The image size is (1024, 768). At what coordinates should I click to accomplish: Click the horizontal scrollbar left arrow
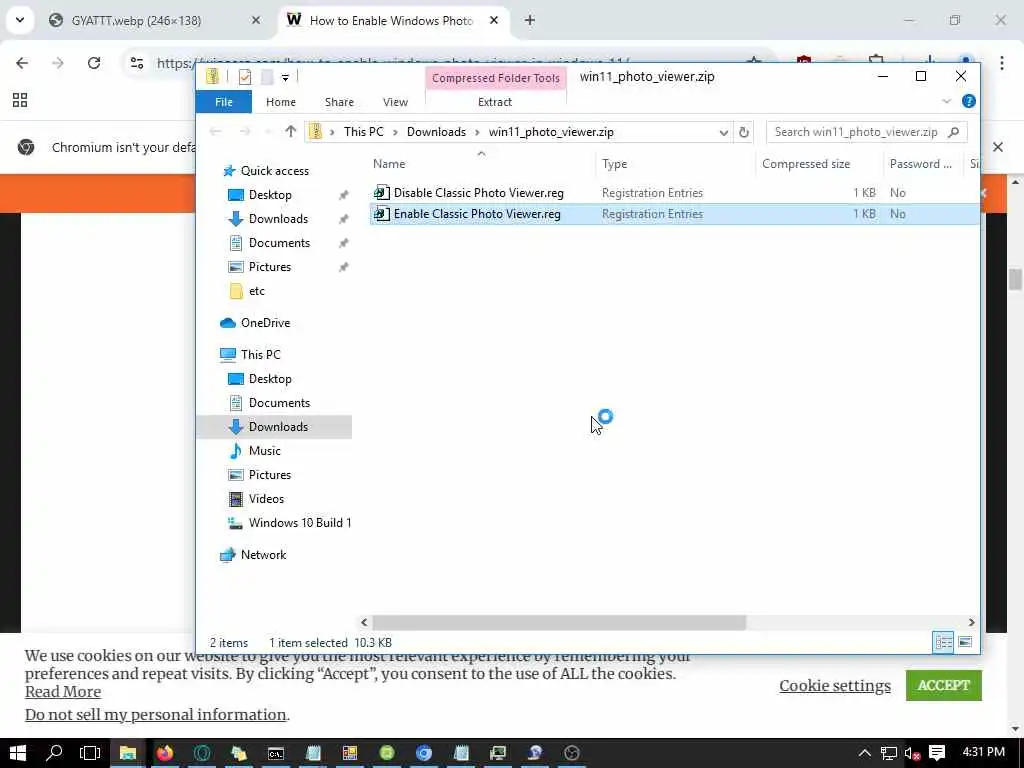click(364, 622)
